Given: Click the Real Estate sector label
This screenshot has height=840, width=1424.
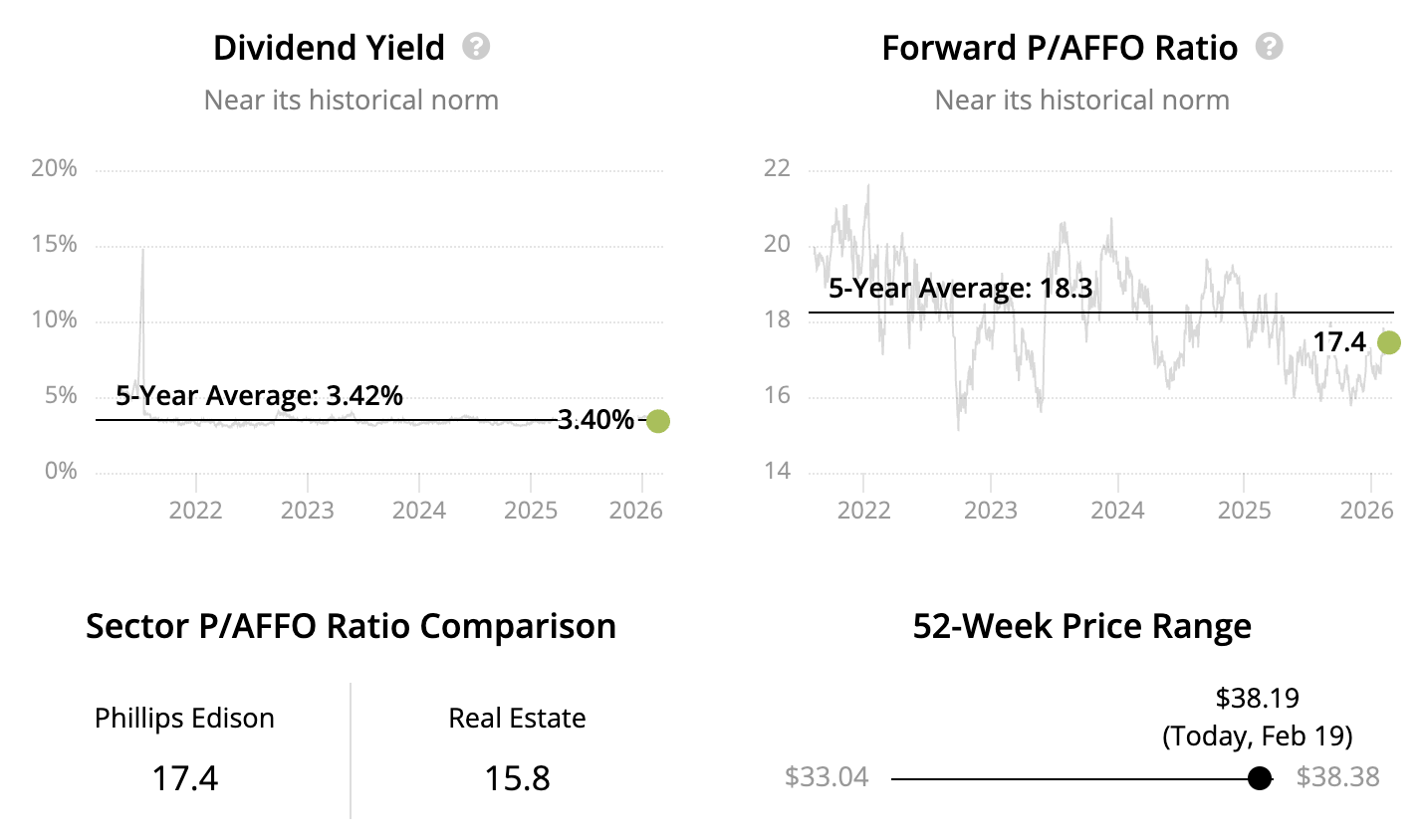Looking at the screenshot, I should [x=517, y=719].
